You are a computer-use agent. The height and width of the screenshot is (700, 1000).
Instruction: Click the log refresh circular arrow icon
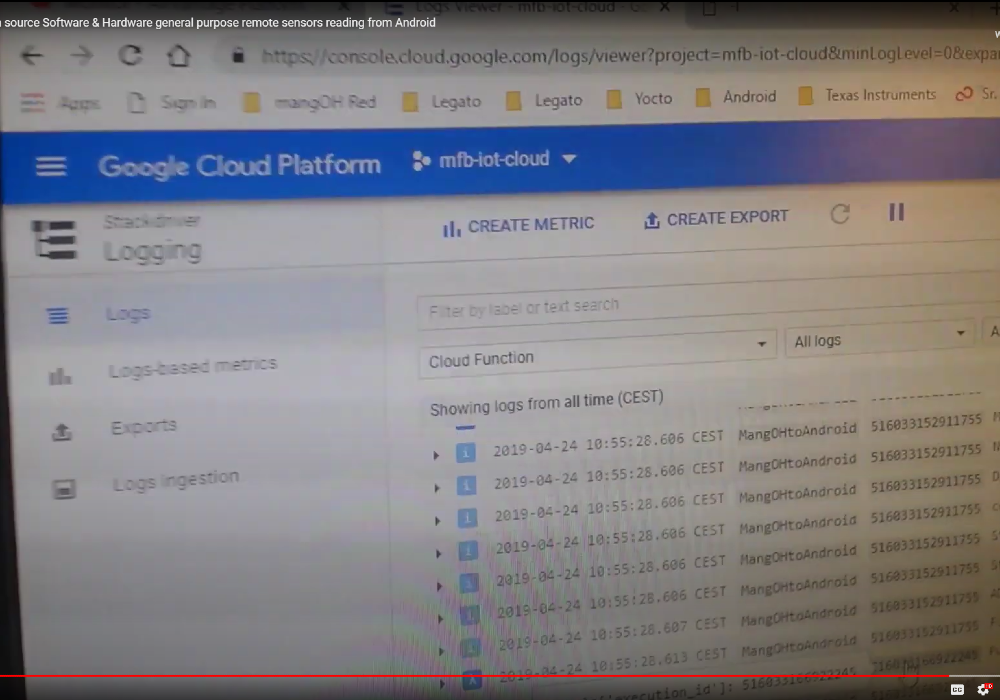tap(840, 214)
